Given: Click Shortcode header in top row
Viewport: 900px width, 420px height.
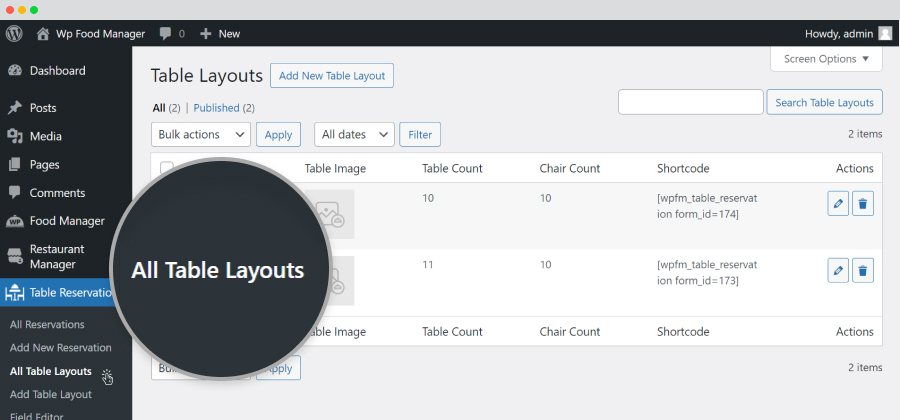Looking at the screenshot, I should pos(683,168).
